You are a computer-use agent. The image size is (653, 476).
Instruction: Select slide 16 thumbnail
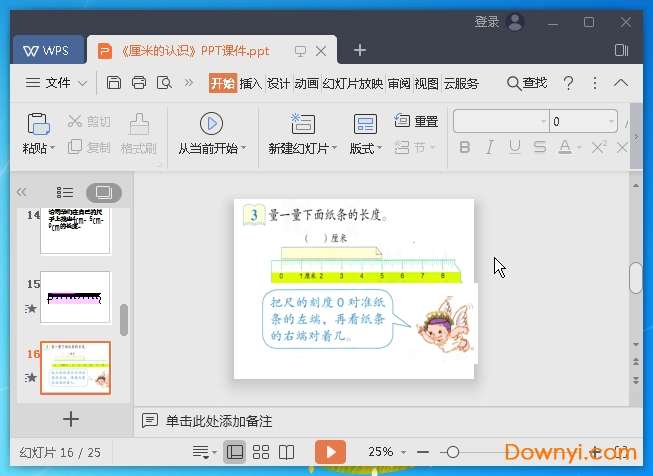pyautogui.click(x=75, y=368)
